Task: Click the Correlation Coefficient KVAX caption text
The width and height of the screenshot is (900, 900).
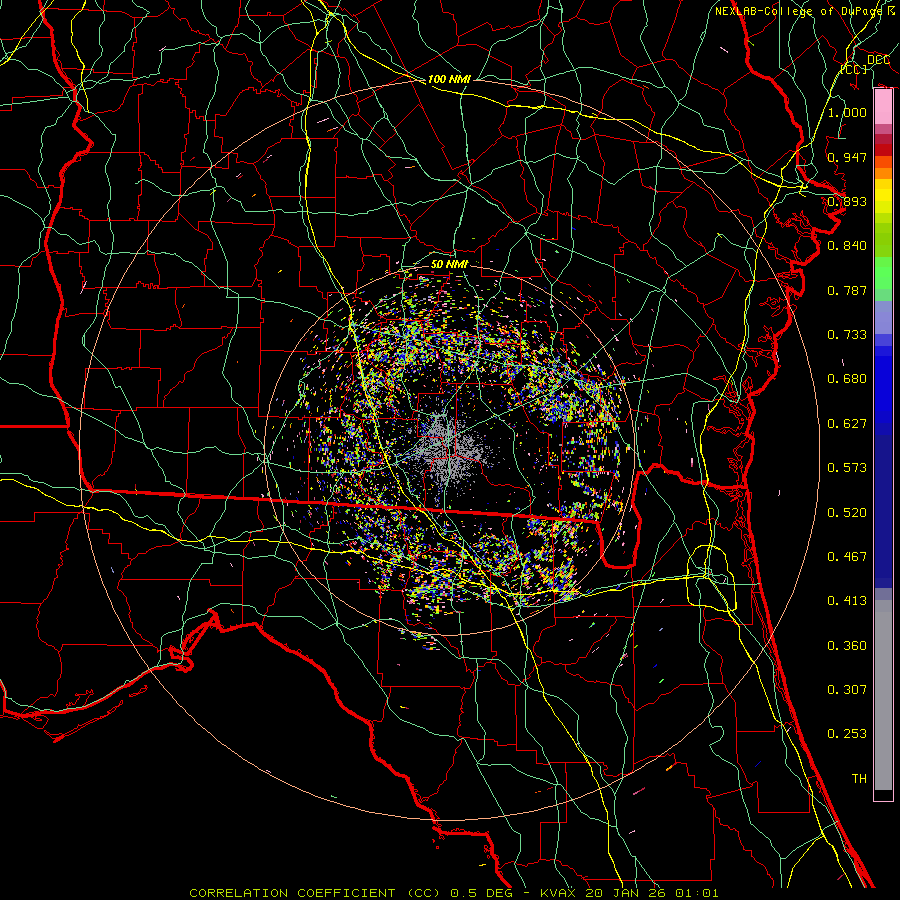Action: 453,892
